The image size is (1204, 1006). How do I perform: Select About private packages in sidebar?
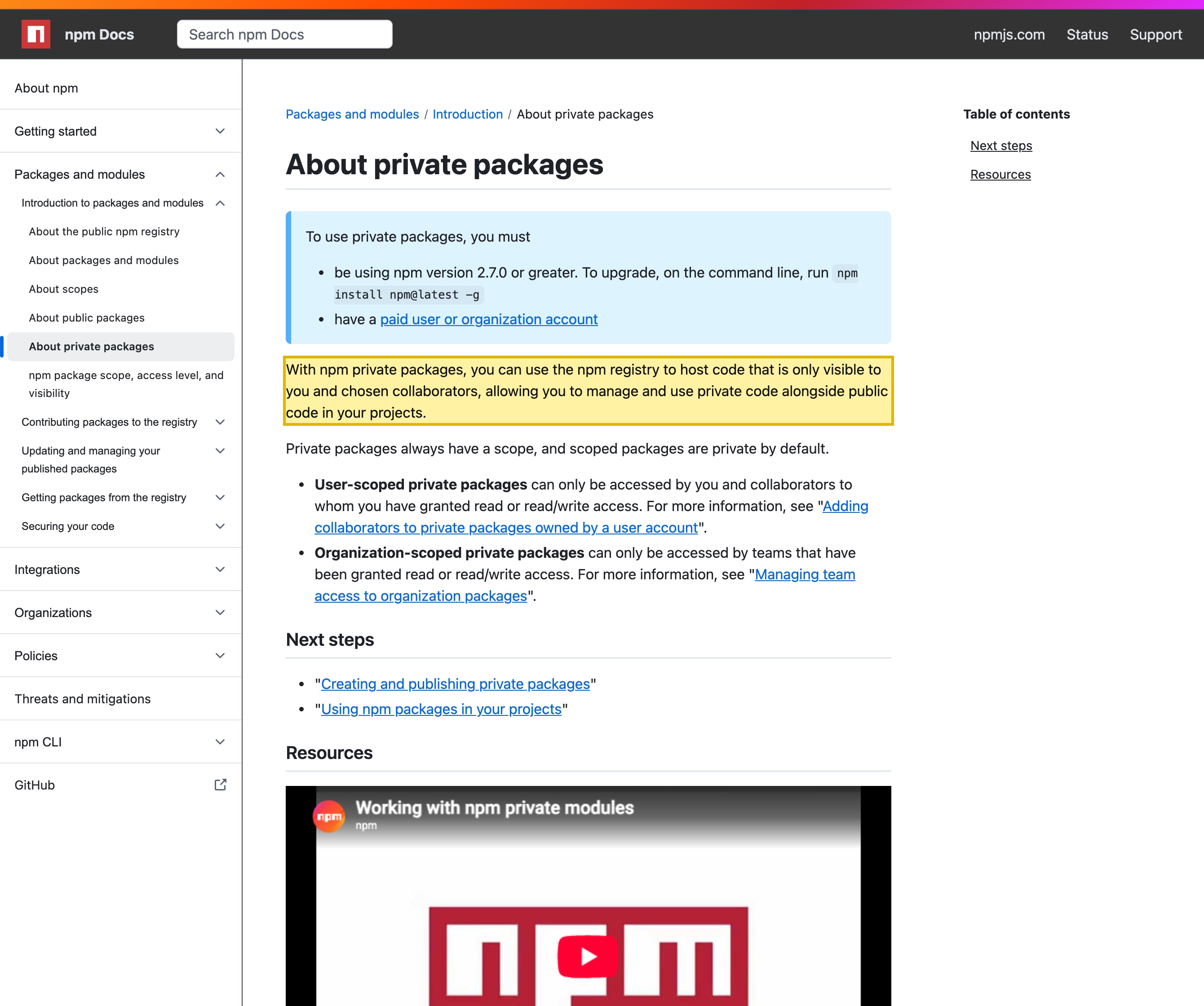tap(120, 347)
